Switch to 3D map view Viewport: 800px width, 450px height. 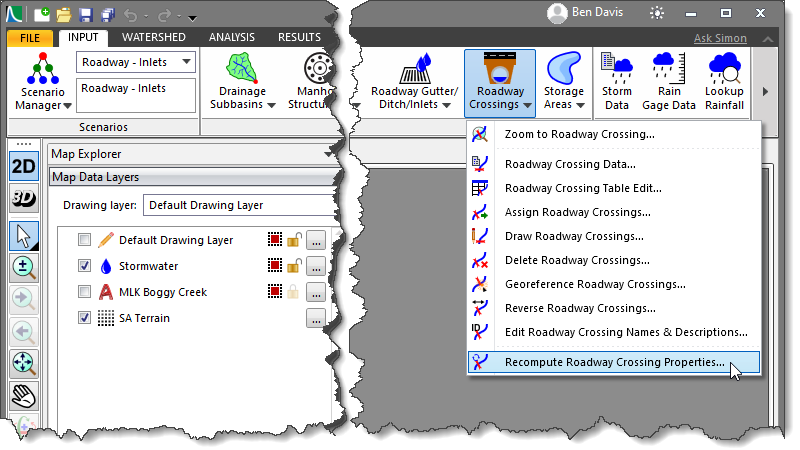pos(23,198)
